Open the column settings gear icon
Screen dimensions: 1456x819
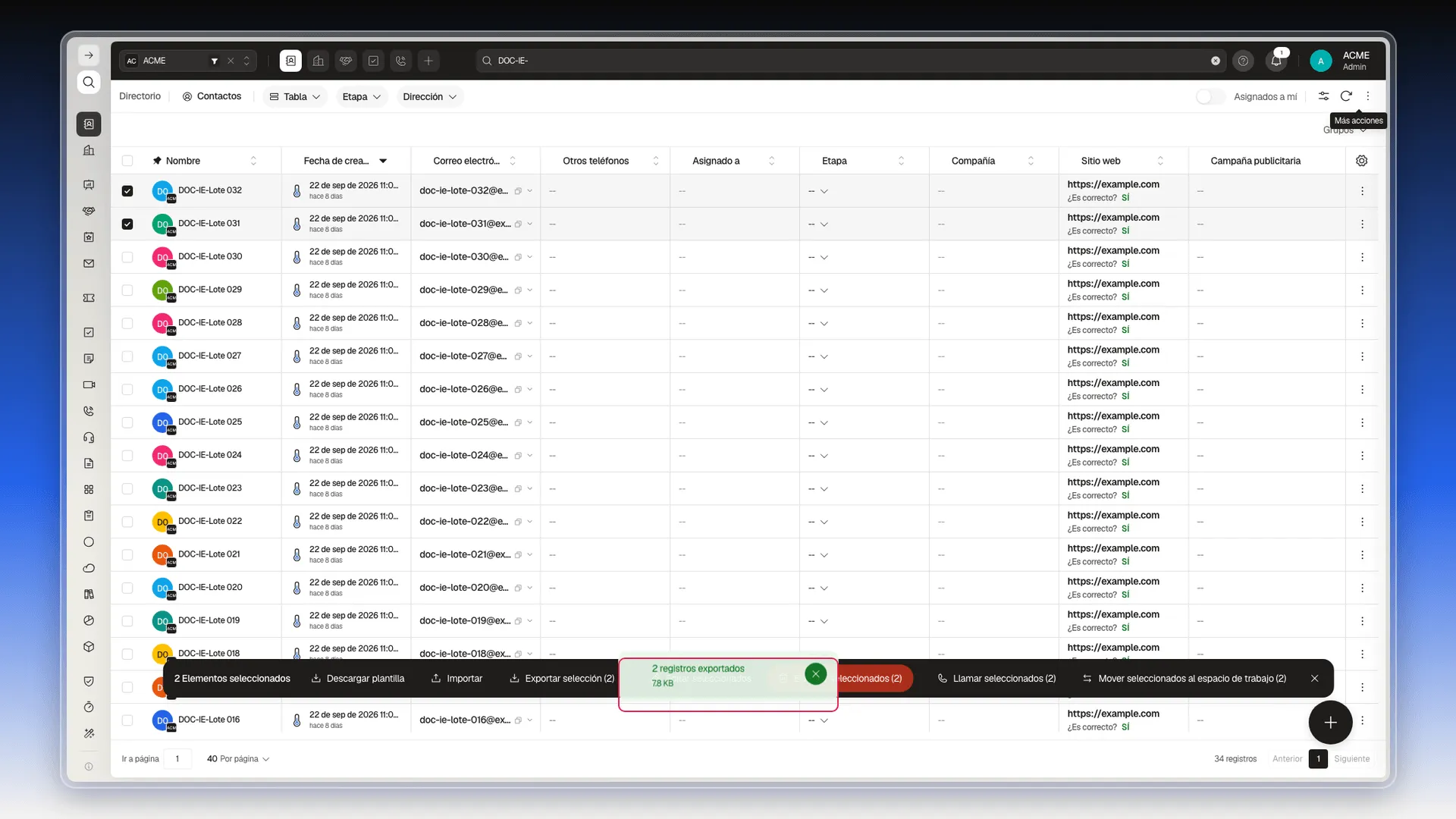pyautogui.click(x=1362, y=161)
